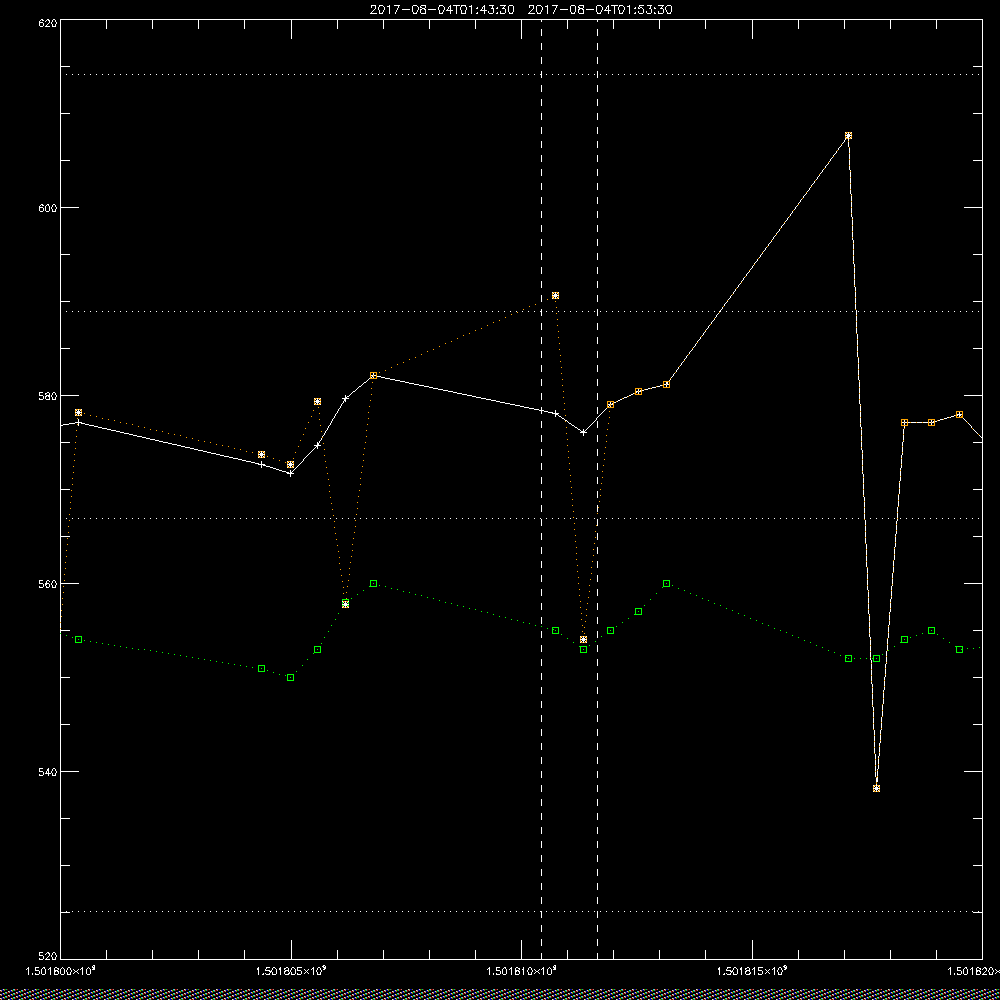Pick the orange point at 554 between dashed lines

point(584,640)
